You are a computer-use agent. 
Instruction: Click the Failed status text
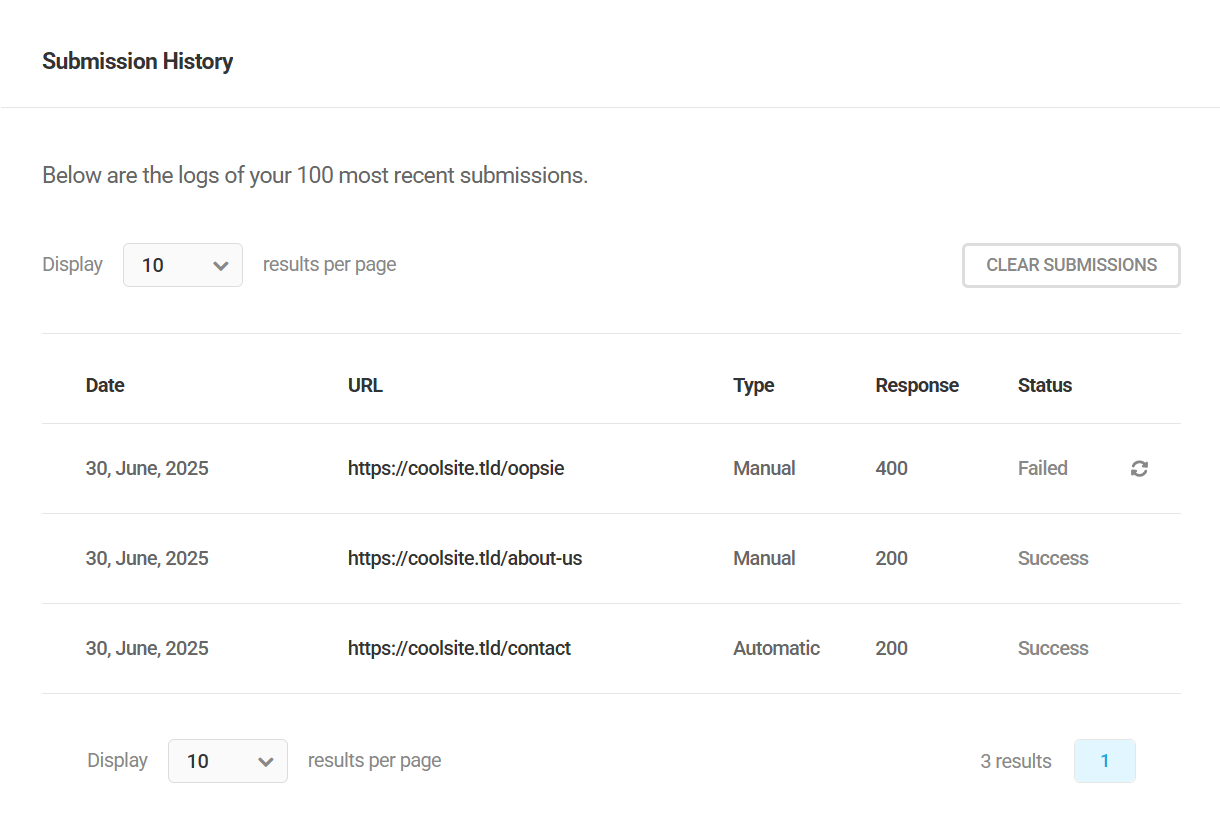[1042, 468]
